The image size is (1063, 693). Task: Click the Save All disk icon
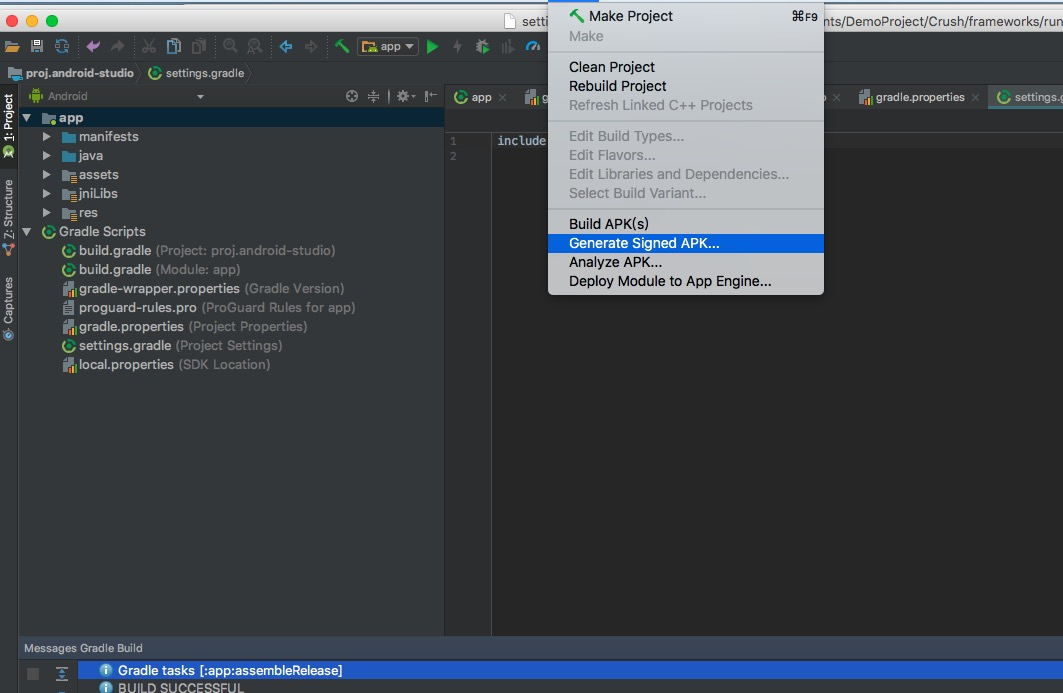(37, 47)
